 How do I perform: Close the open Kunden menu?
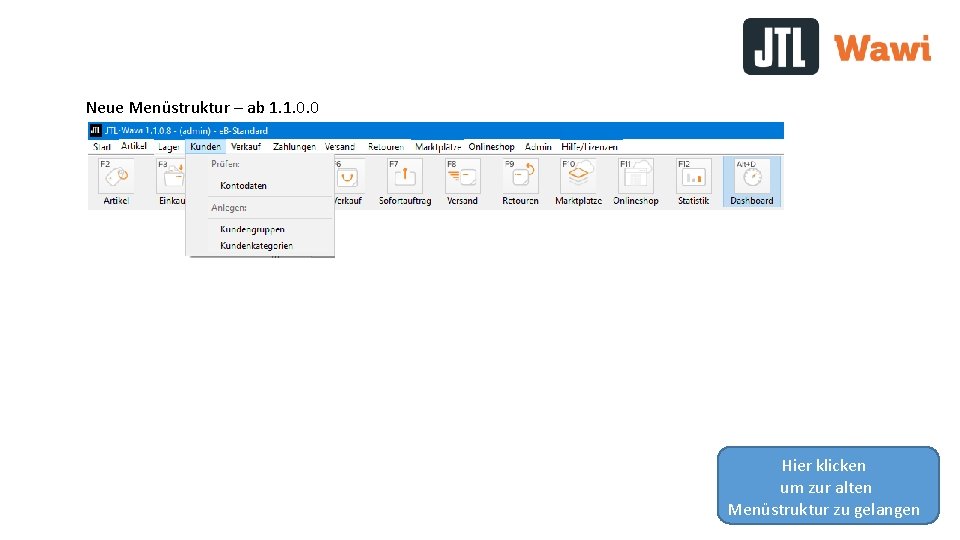205,147
